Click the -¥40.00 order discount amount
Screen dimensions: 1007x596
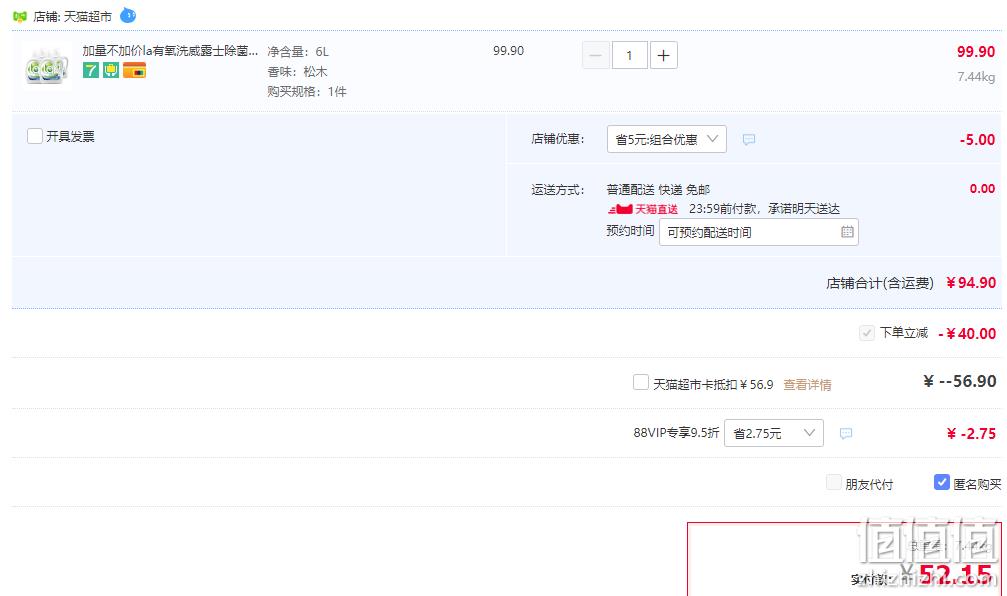pyautogui.click(x=967, y=333)
